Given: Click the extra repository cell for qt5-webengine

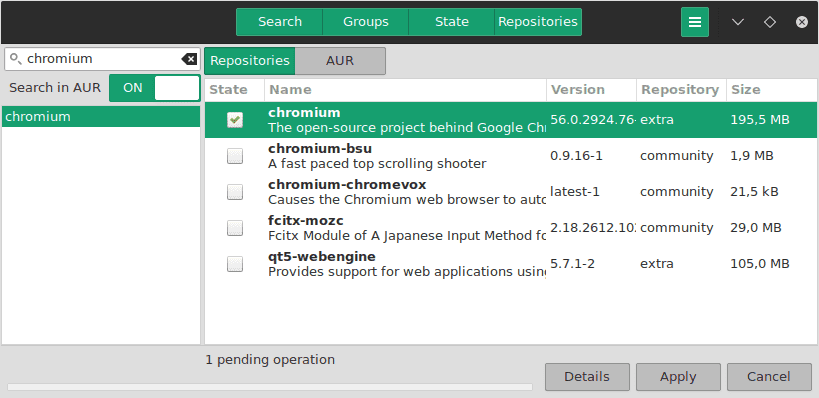Looking at the screenshot, I should click(657, 264).
